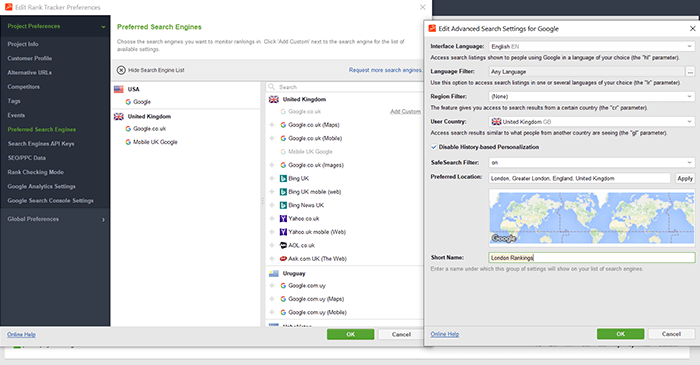Click the Apply button for Preferred Location

click(685, 178)
